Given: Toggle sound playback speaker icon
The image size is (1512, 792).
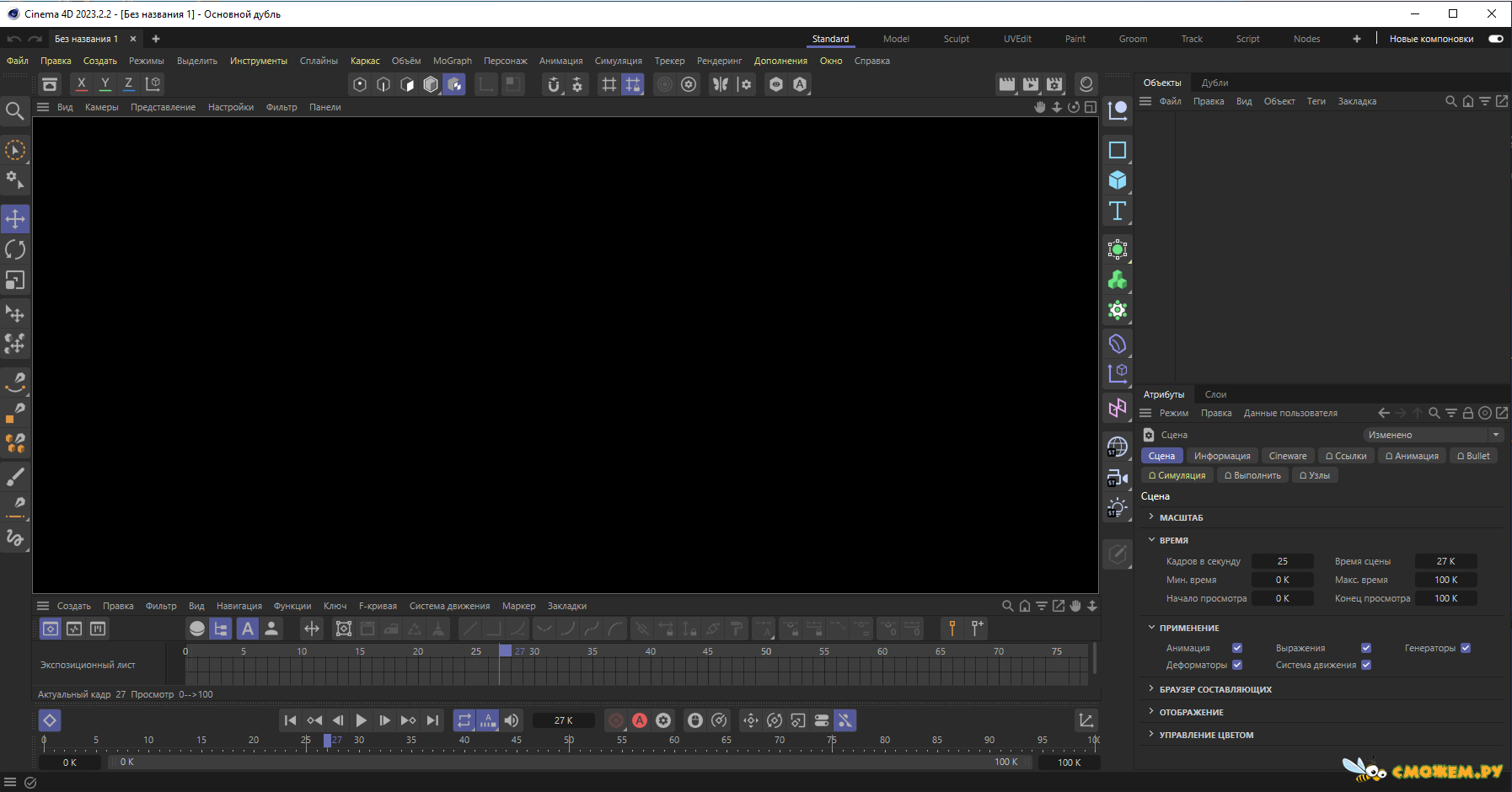Looking at the screenshot, I should [x=512, y=720].
